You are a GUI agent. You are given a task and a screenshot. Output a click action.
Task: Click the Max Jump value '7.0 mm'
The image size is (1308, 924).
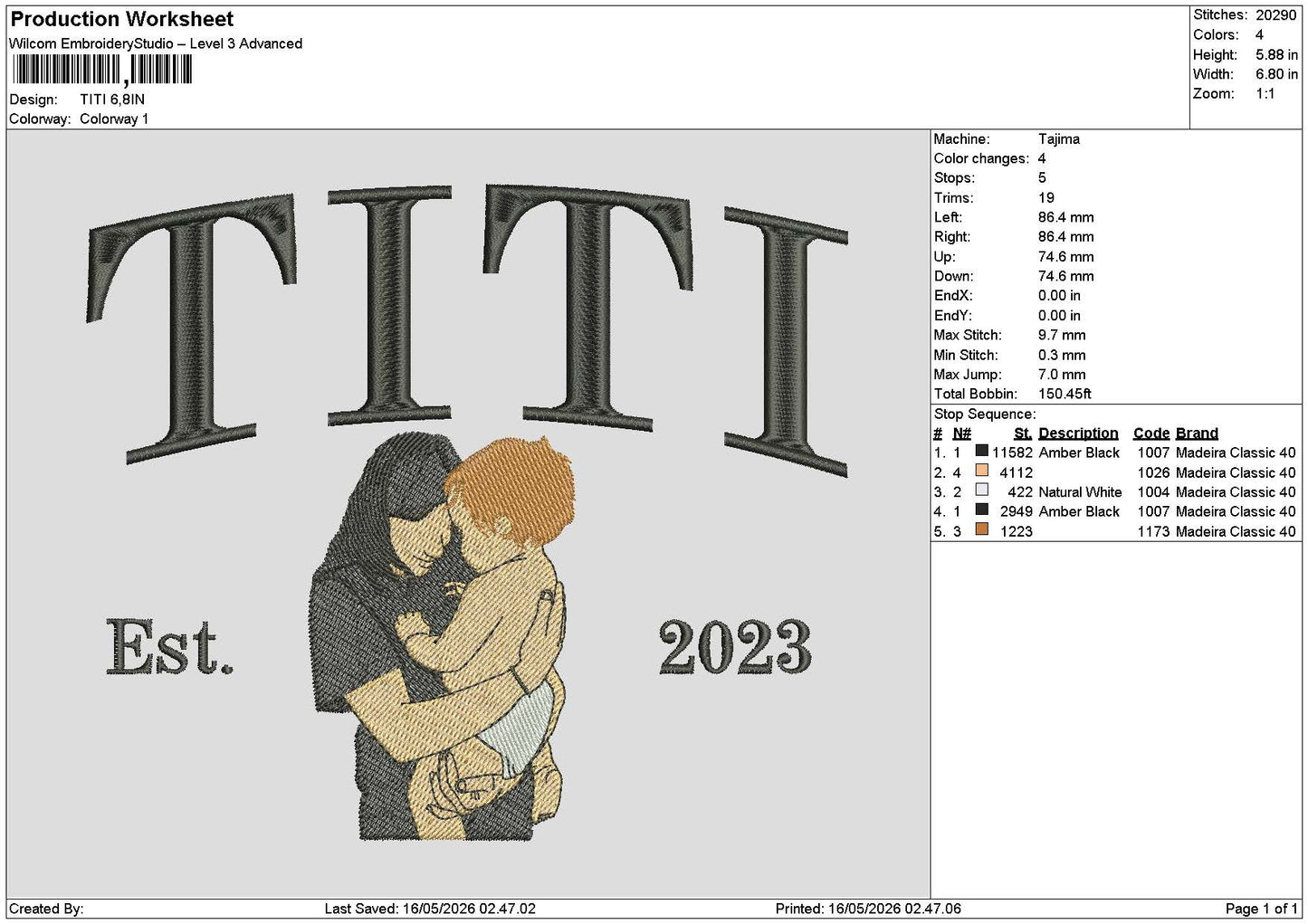click(1062, 375)
